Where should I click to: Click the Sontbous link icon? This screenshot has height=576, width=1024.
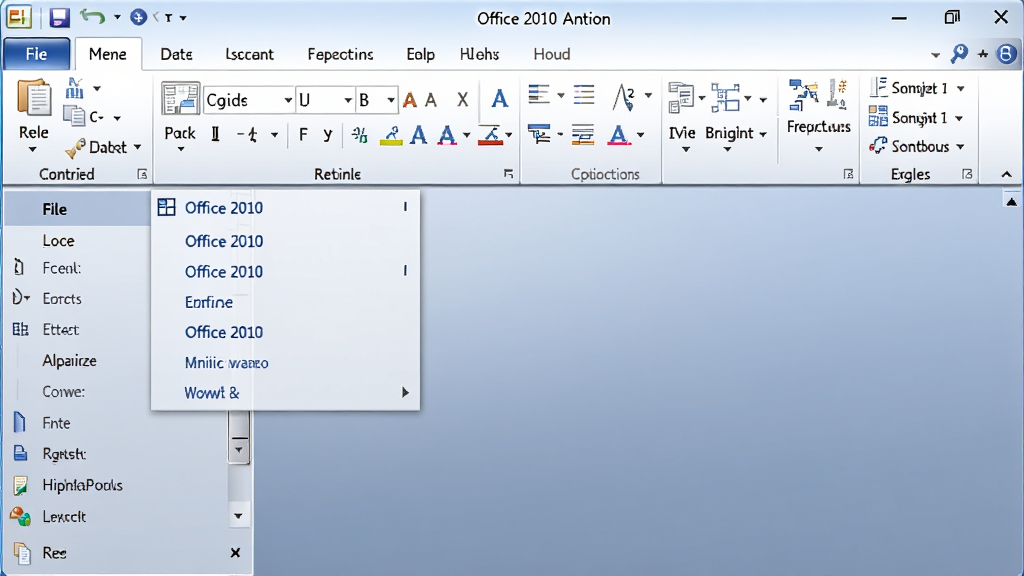878,146
